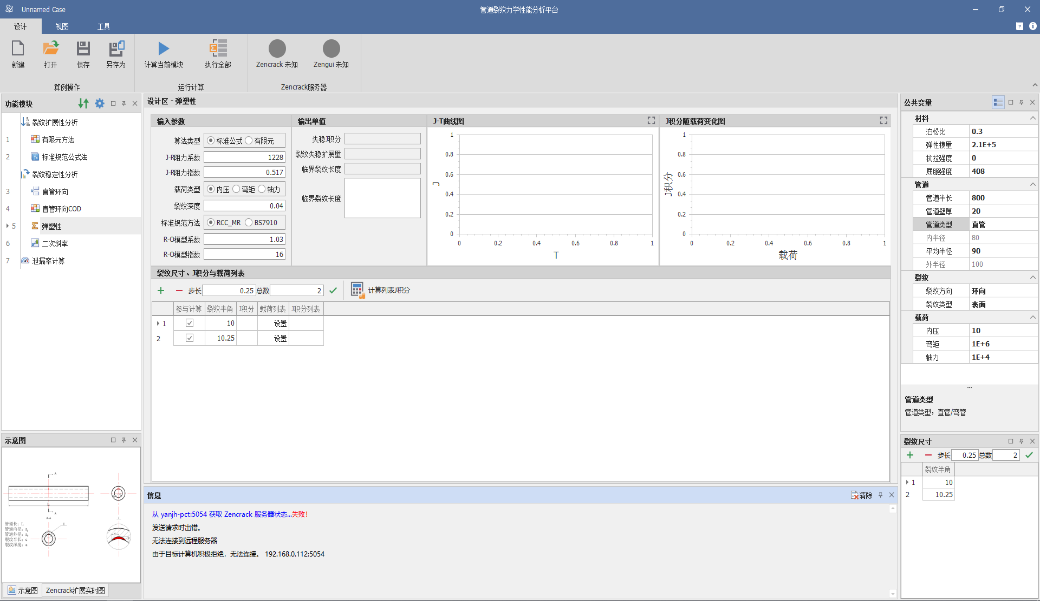Viewport: 1040px width, 601px height.
Task: Click the save (保存) disk icon
Action: tap(83, 48)
